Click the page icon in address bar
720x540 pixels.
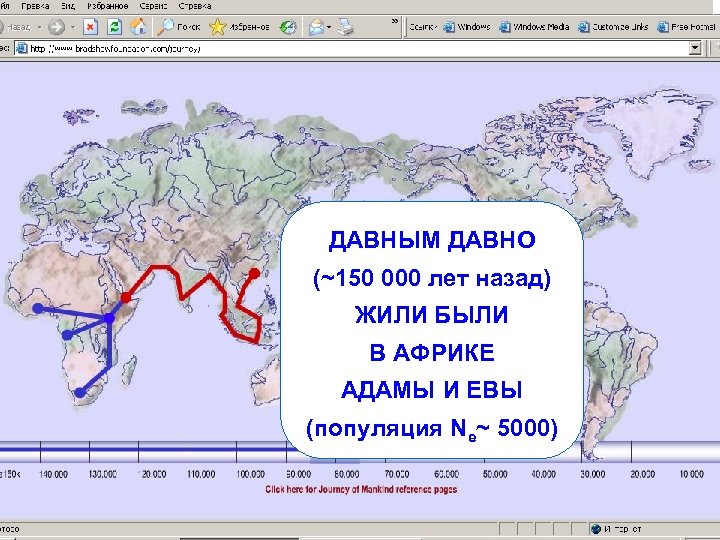point(22,48)
